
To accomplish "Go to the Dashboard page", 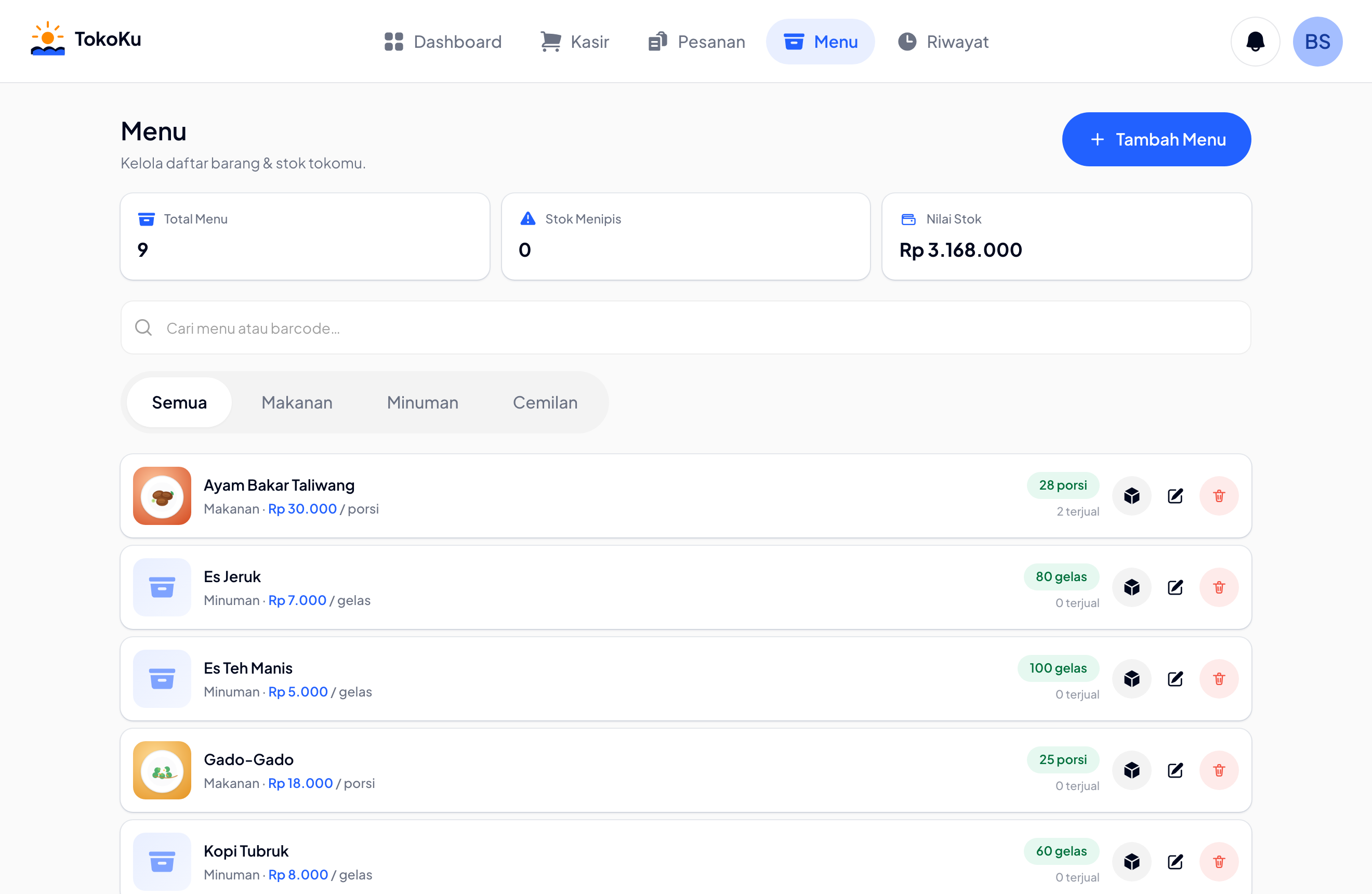I will [x=443, y=42].
